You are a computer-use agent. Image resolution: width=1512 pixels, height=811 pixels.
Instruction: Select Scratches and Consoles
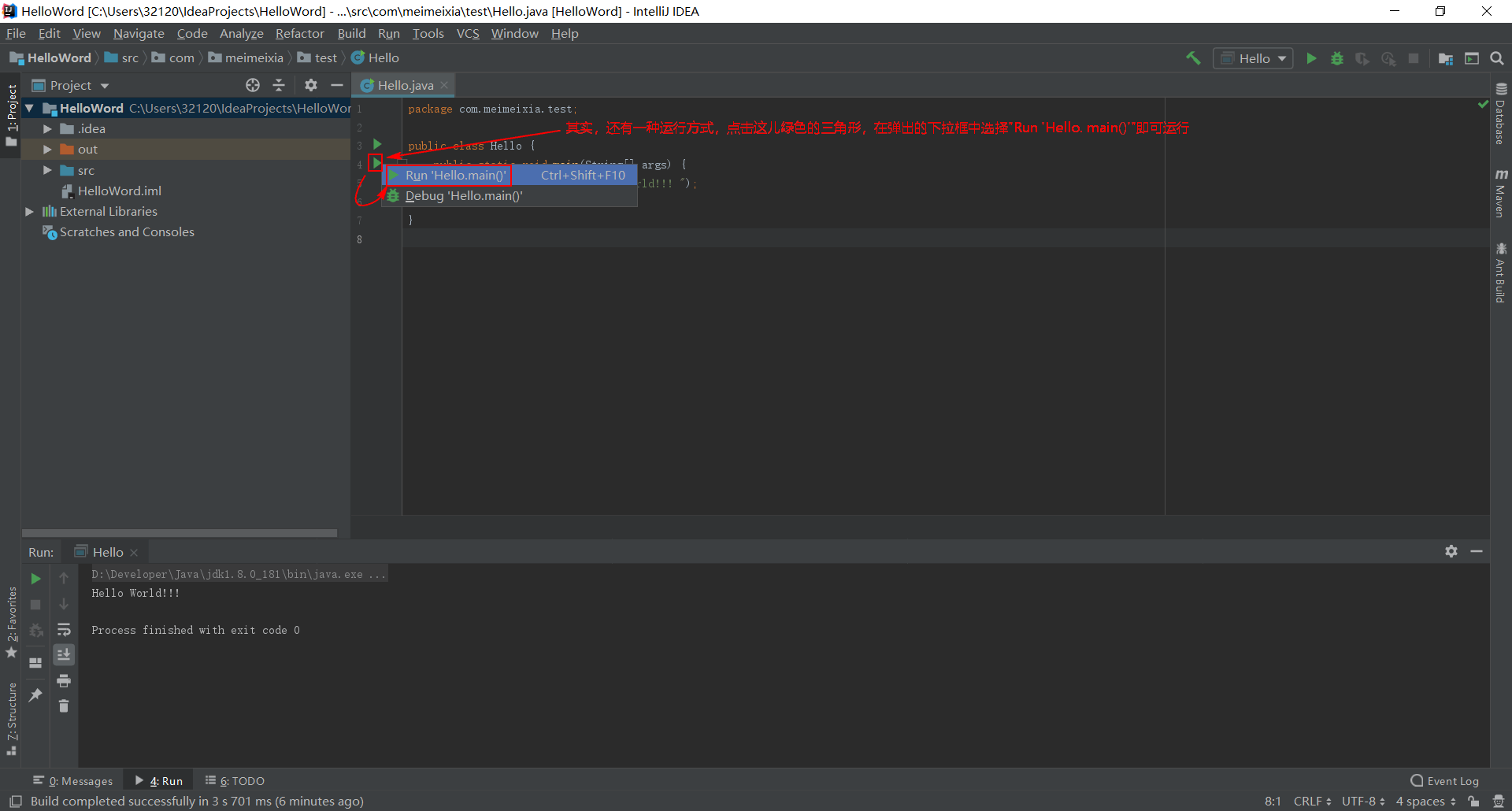(x=118, y=231)
